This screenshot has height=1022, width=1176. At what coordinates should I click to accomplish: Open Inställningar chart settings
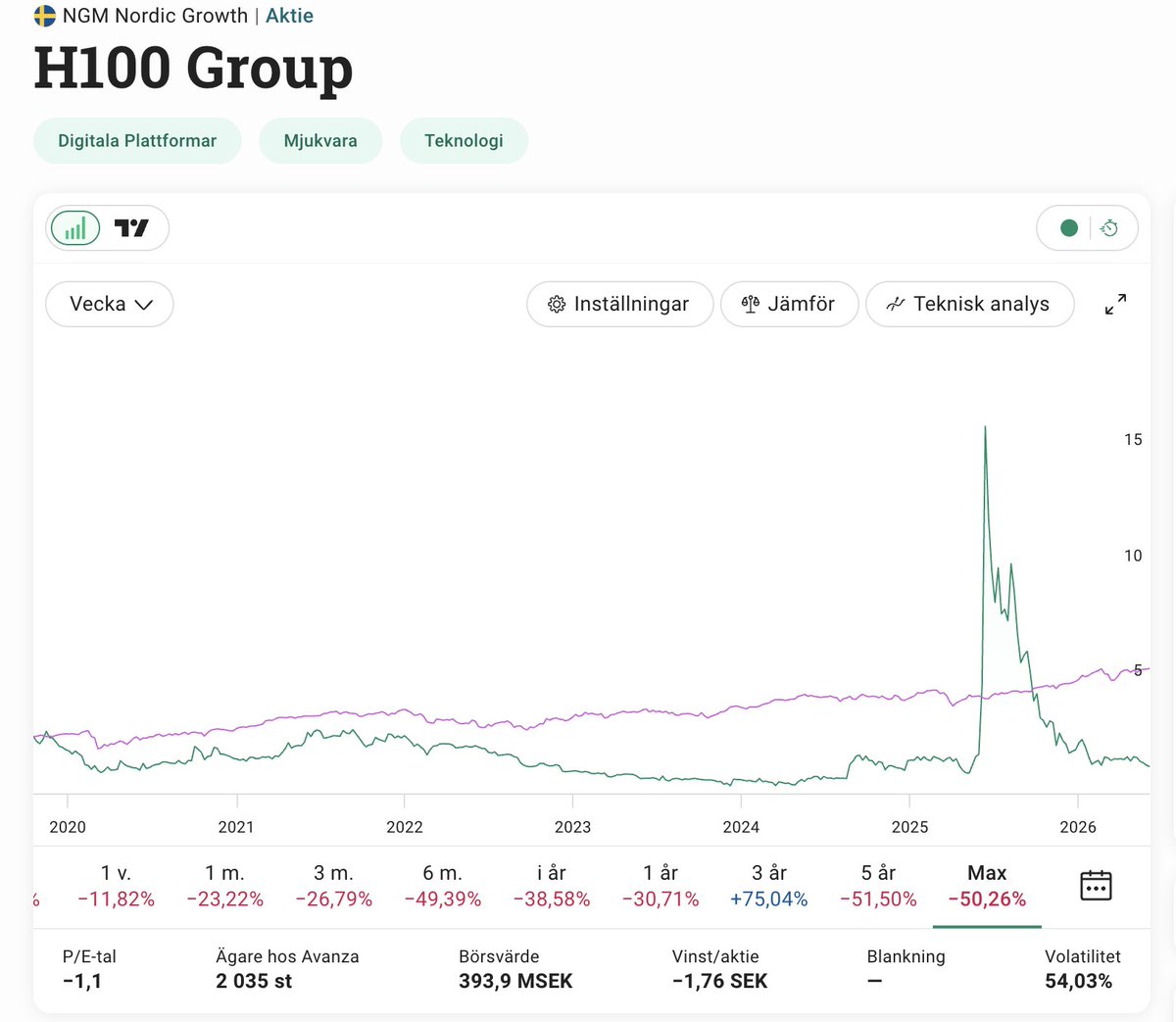tap(619, 304)
